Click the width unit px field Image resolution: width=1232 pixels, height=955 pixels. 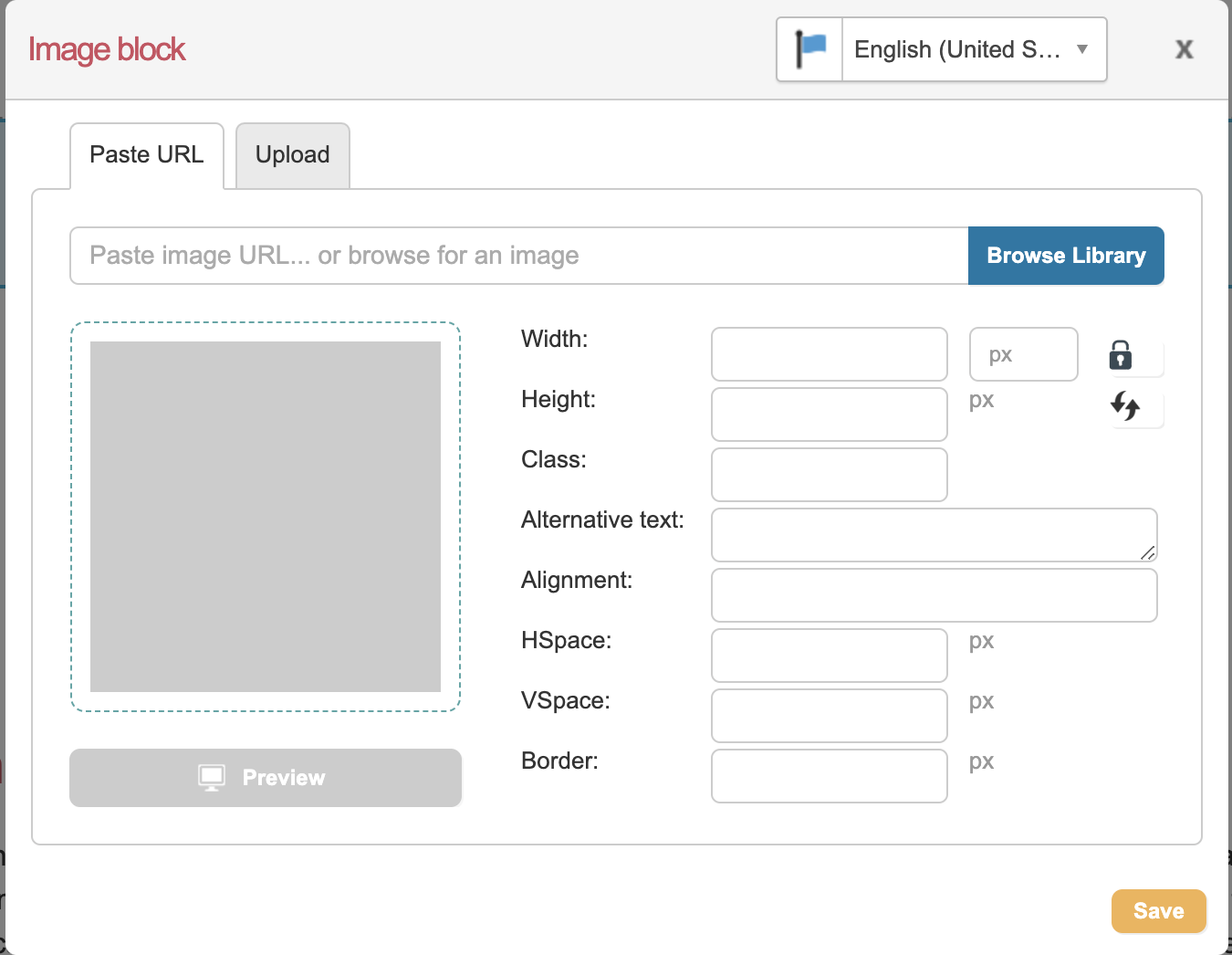(1023, 354)
